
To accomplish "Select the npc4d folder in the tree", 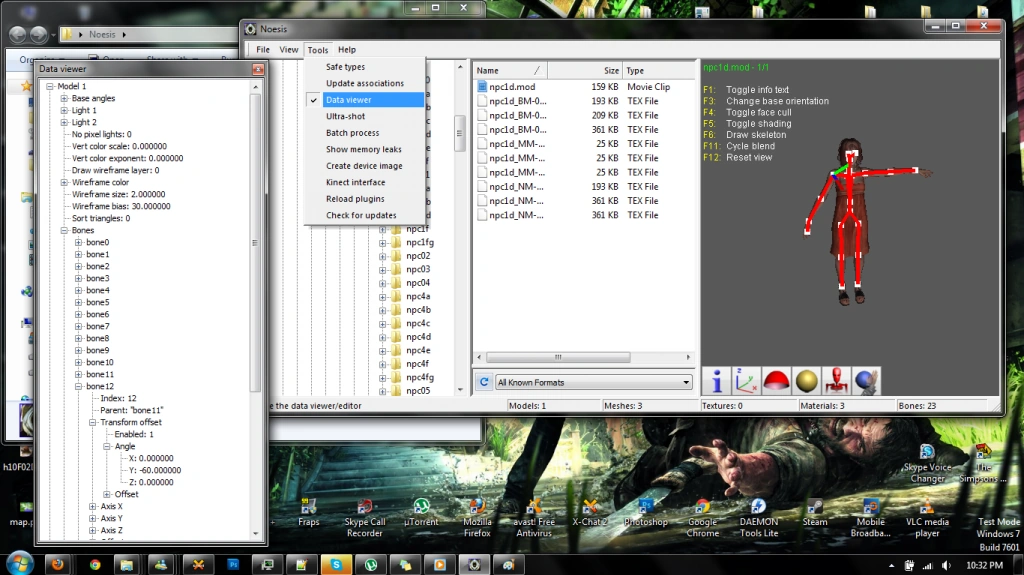I will [418, 337].
